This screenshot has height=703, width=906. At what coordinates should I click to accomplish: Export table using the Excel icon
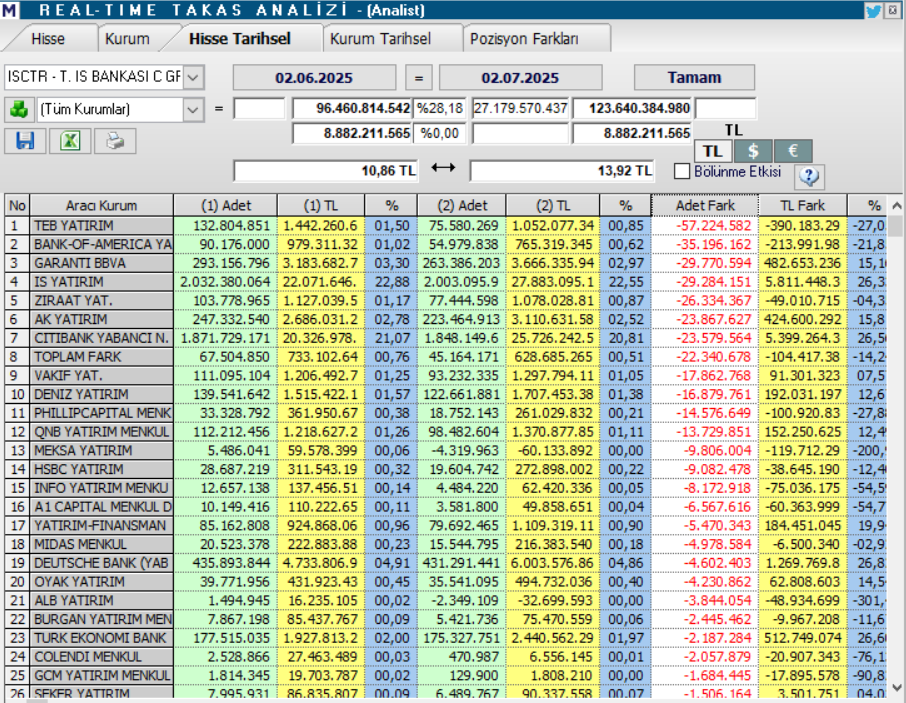70,141
